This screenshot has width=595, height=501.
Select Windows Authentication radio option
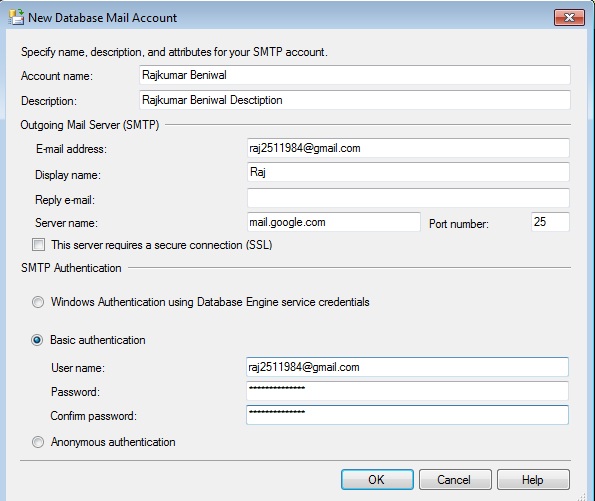click(38, 302)
